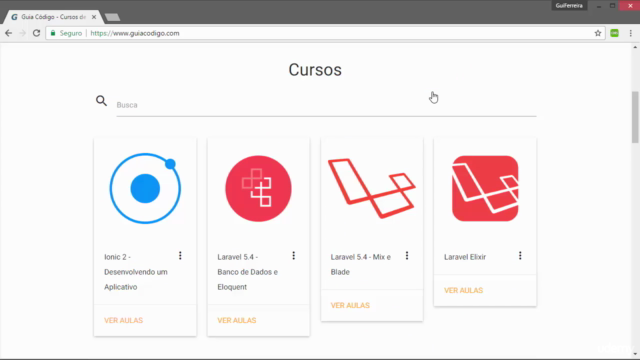Focus the Busca search field
Viewport: 640px width, 360px height.
[x=326, y=105]
